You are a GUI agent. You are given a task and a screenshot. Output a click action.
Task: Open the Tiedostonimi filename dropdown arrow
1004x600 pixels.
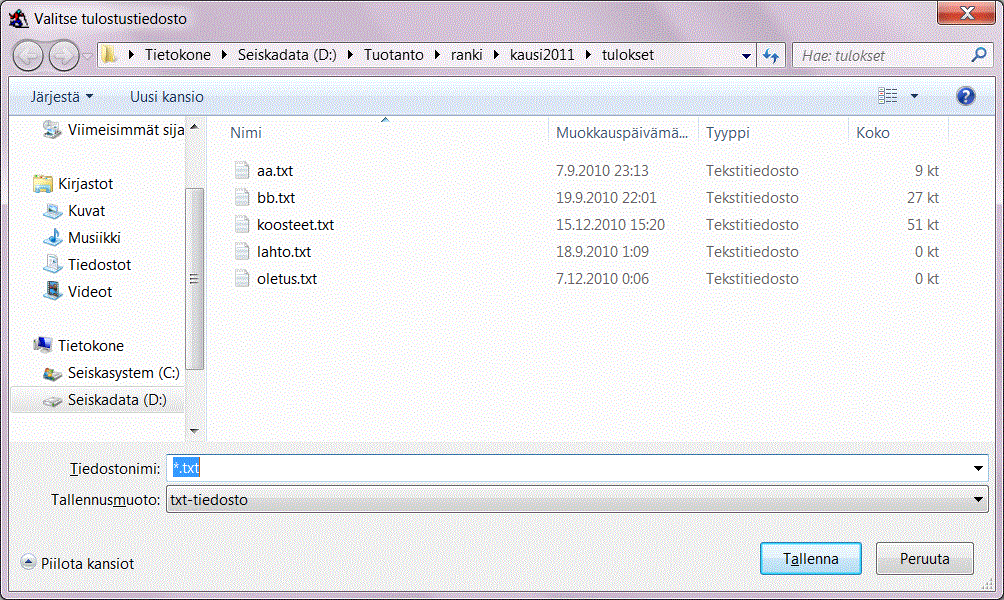click(979, 469)
